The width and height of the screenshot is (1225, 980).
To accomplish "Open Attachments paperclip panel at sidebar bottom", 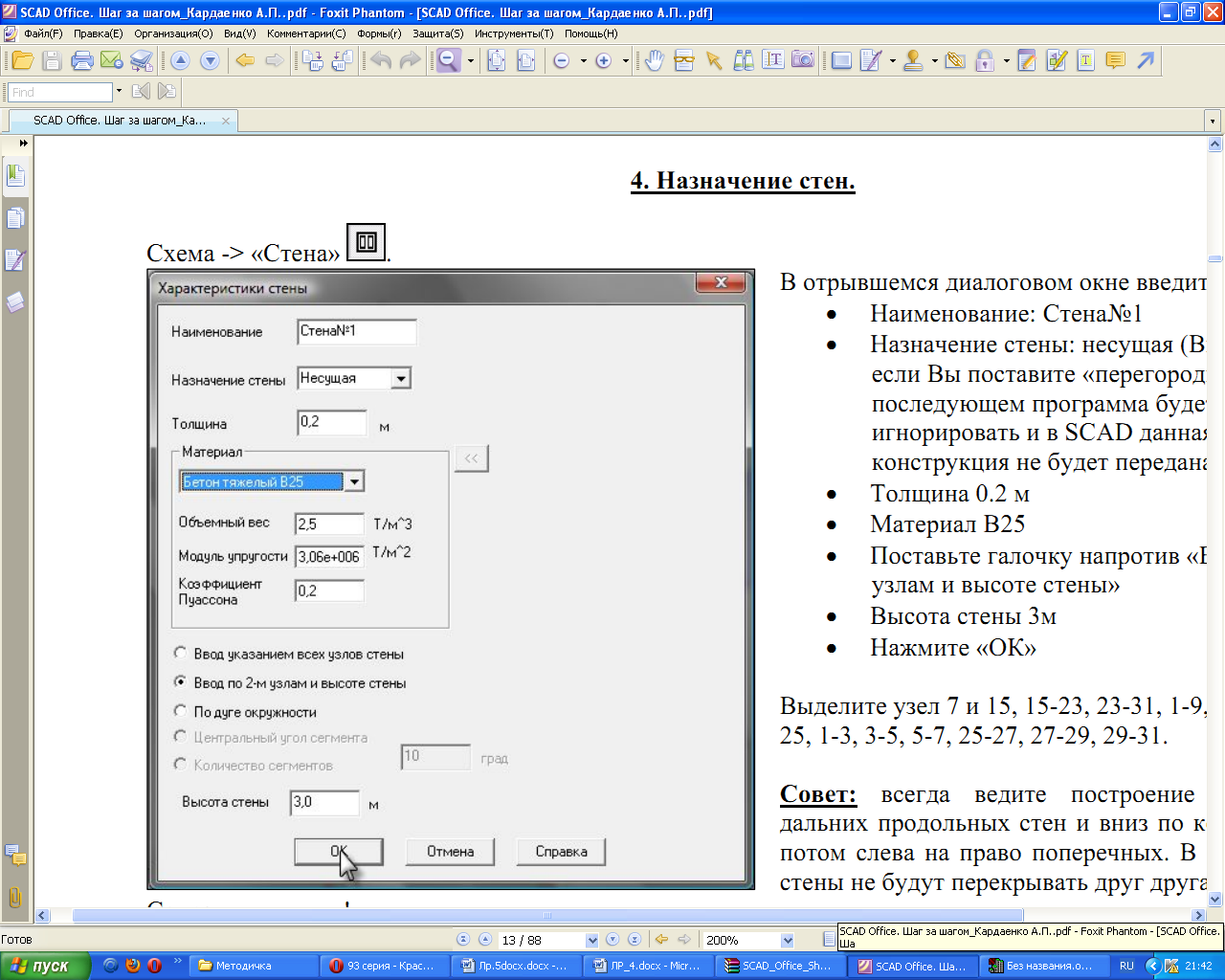I will point(15,898).
